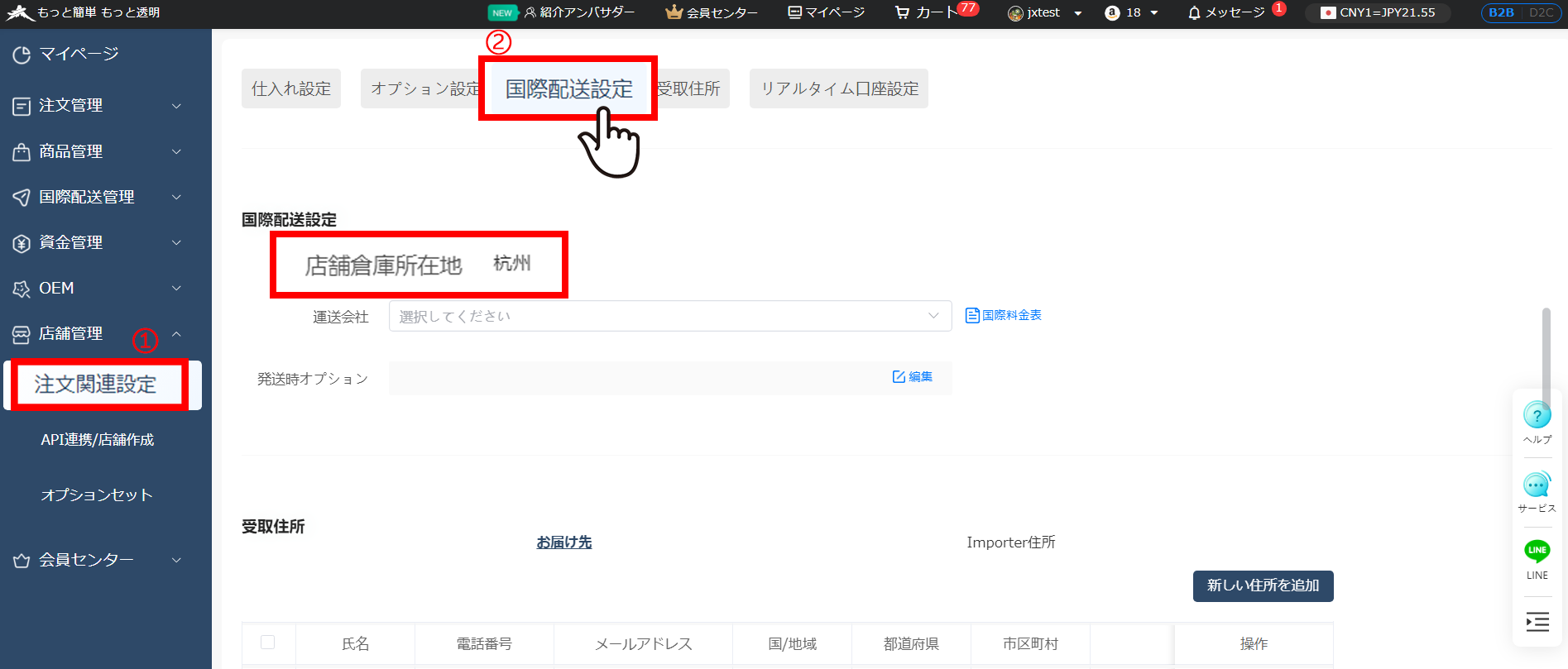Click the 電話番号 column header
The image size is (1568, 669).
coord(484,643)
